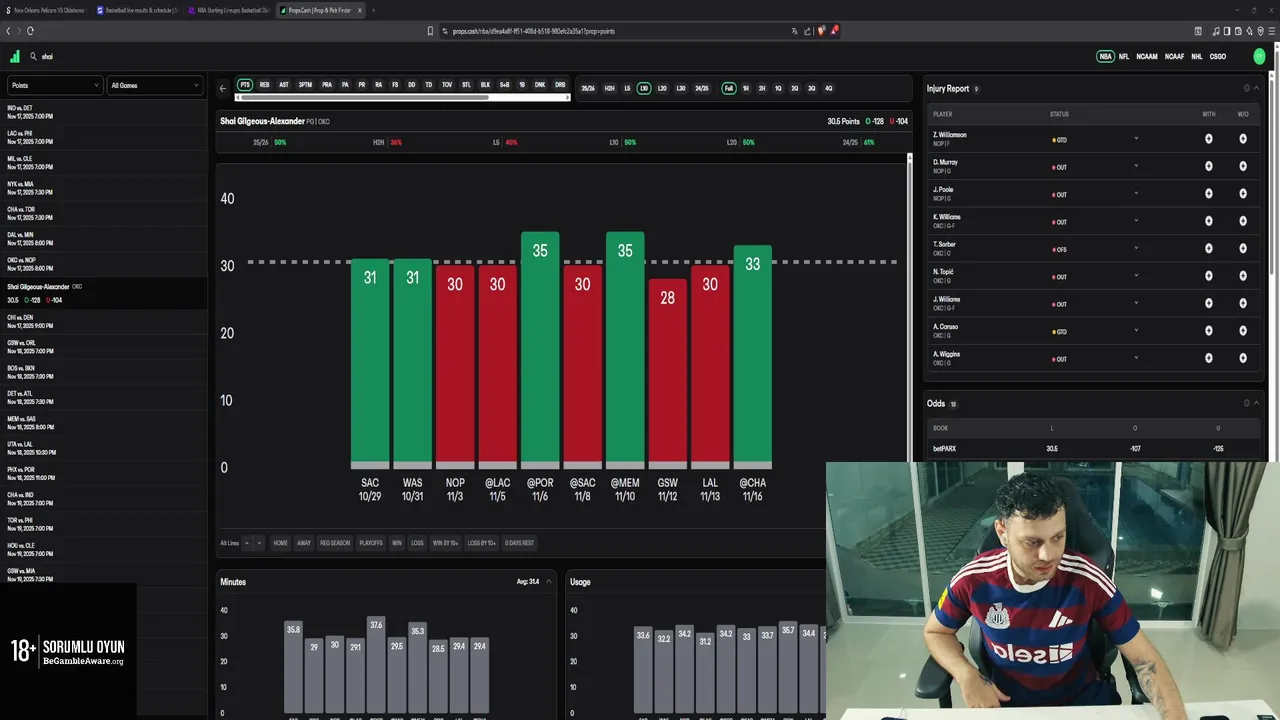Add J. Williams to W/O filter
The width and height of the screenshot is (1280, 720).
pyautogui.click(x=1243, y=304)
